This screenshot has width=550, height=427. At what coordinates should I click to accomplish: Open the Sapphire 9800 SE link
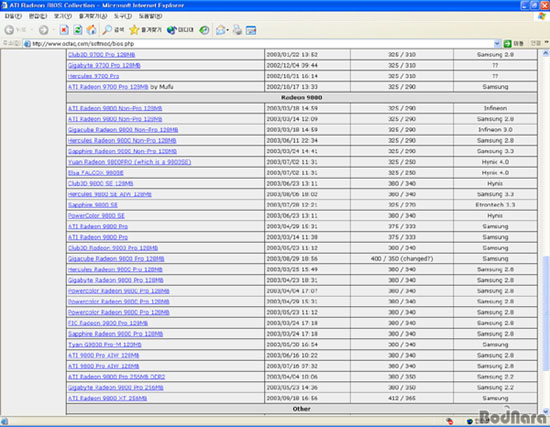pos(93,205)
